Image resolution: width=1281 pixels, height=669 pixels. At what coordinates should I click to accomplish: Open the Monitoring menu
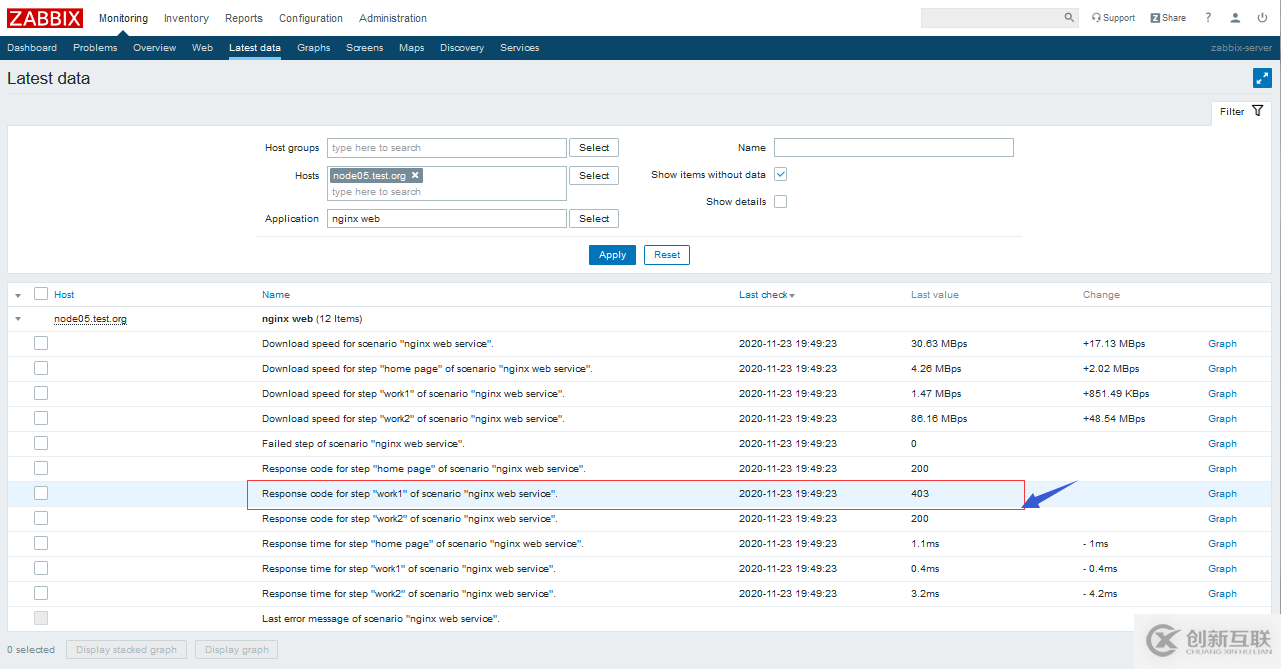coord(123,18)
